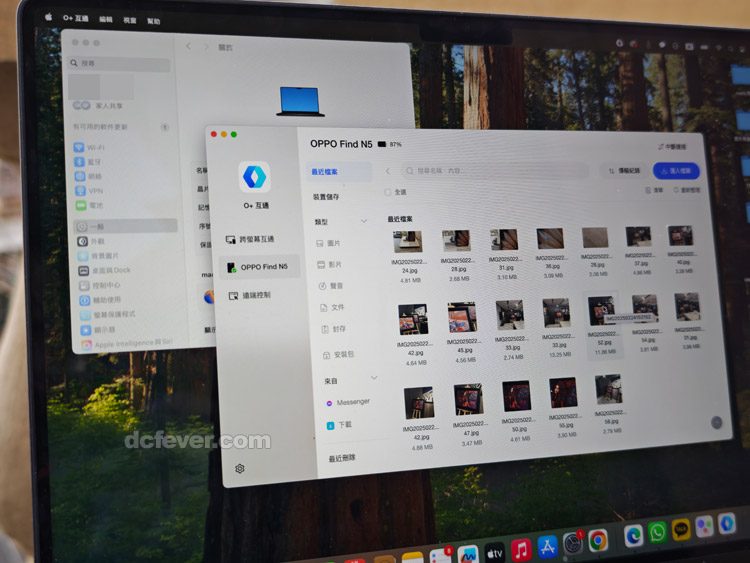Go back with the file browser arrow
The image size is (750, 563).
pyautogui.click(x=388, y=171)
